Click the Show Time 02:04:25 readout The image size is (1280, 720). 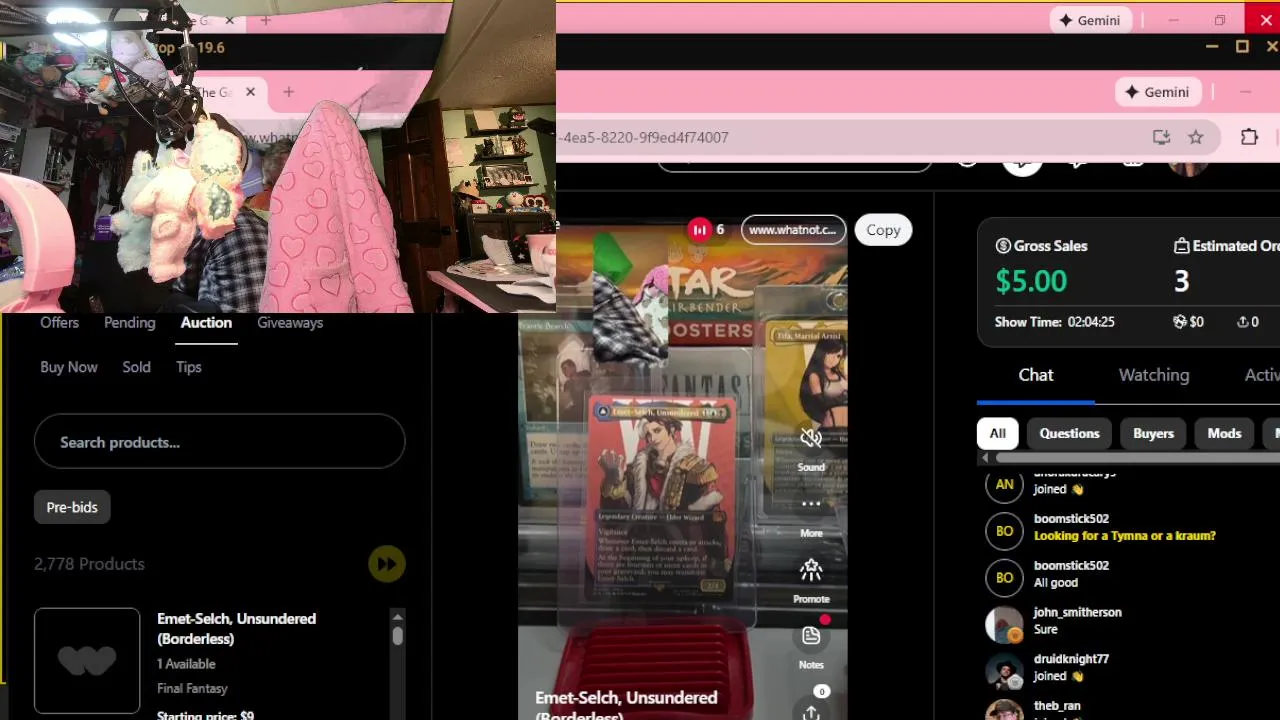click(x=1055, y=322)
